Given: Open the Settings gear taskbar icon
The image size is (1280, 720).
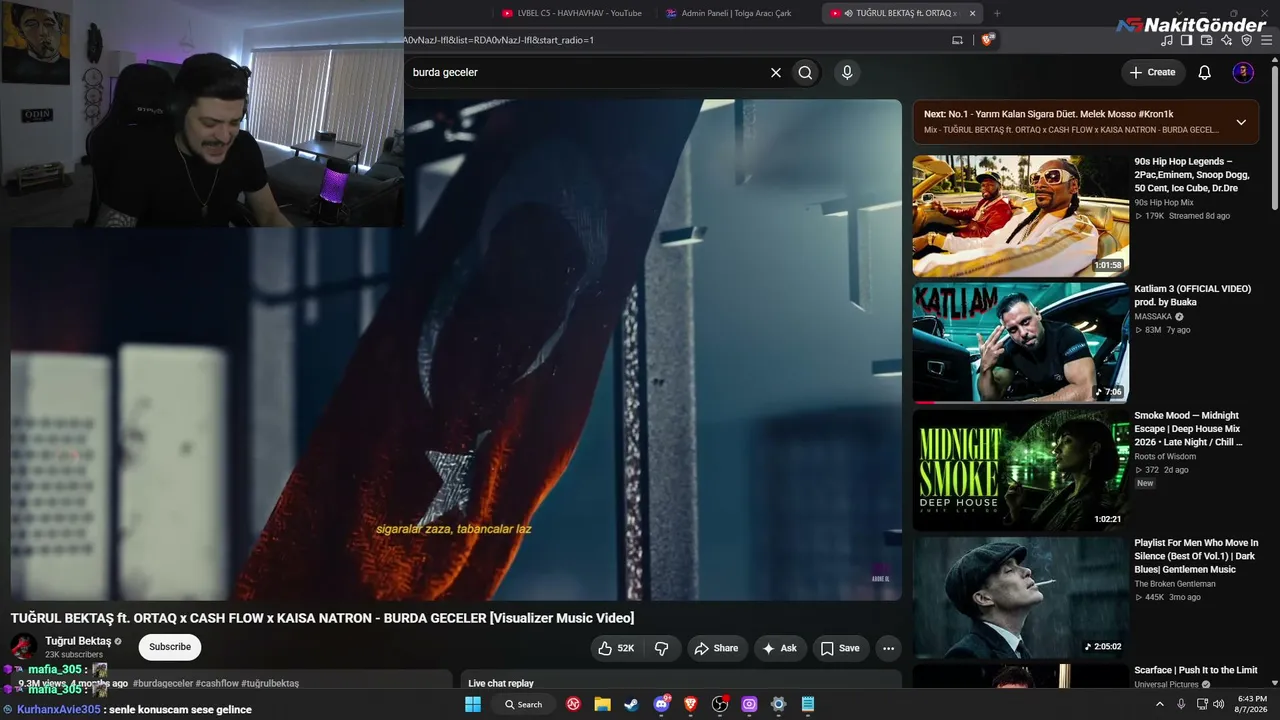Looking at the screenshot, I should pyautogui.click(x=778, y=704).
